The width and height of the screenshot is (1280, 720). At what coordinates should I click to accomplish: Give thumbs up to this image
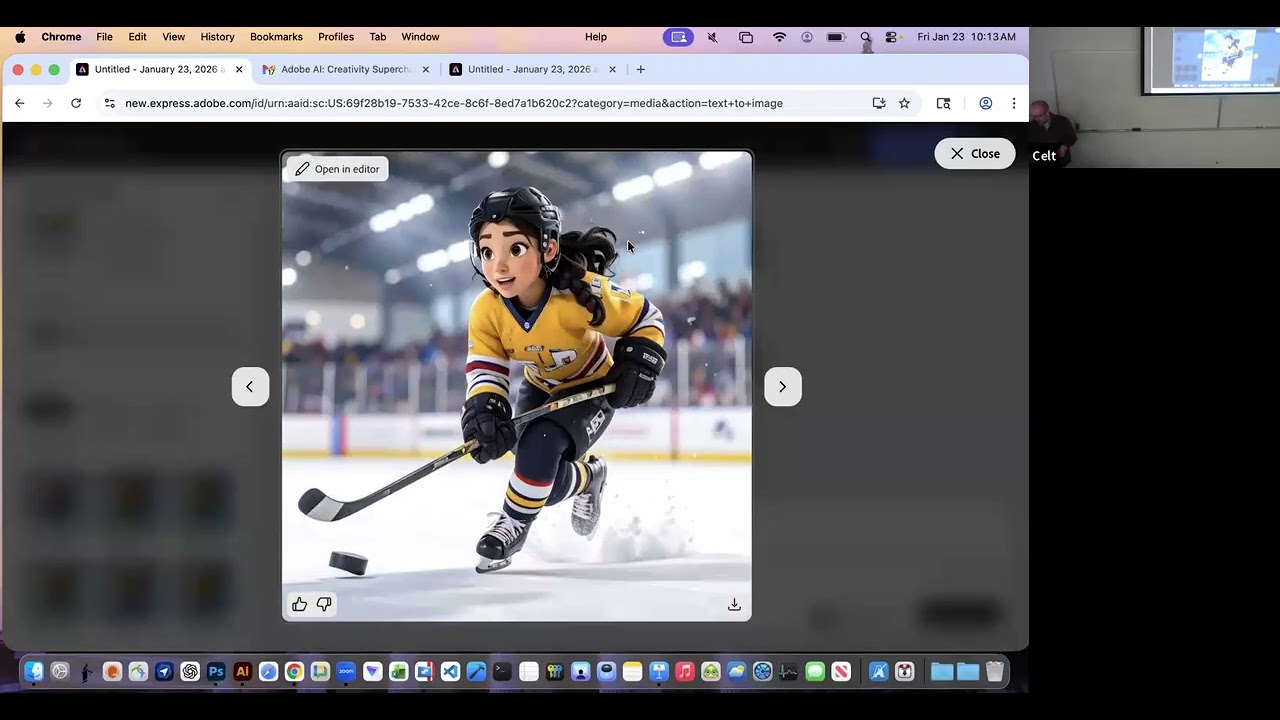point(299,604)
